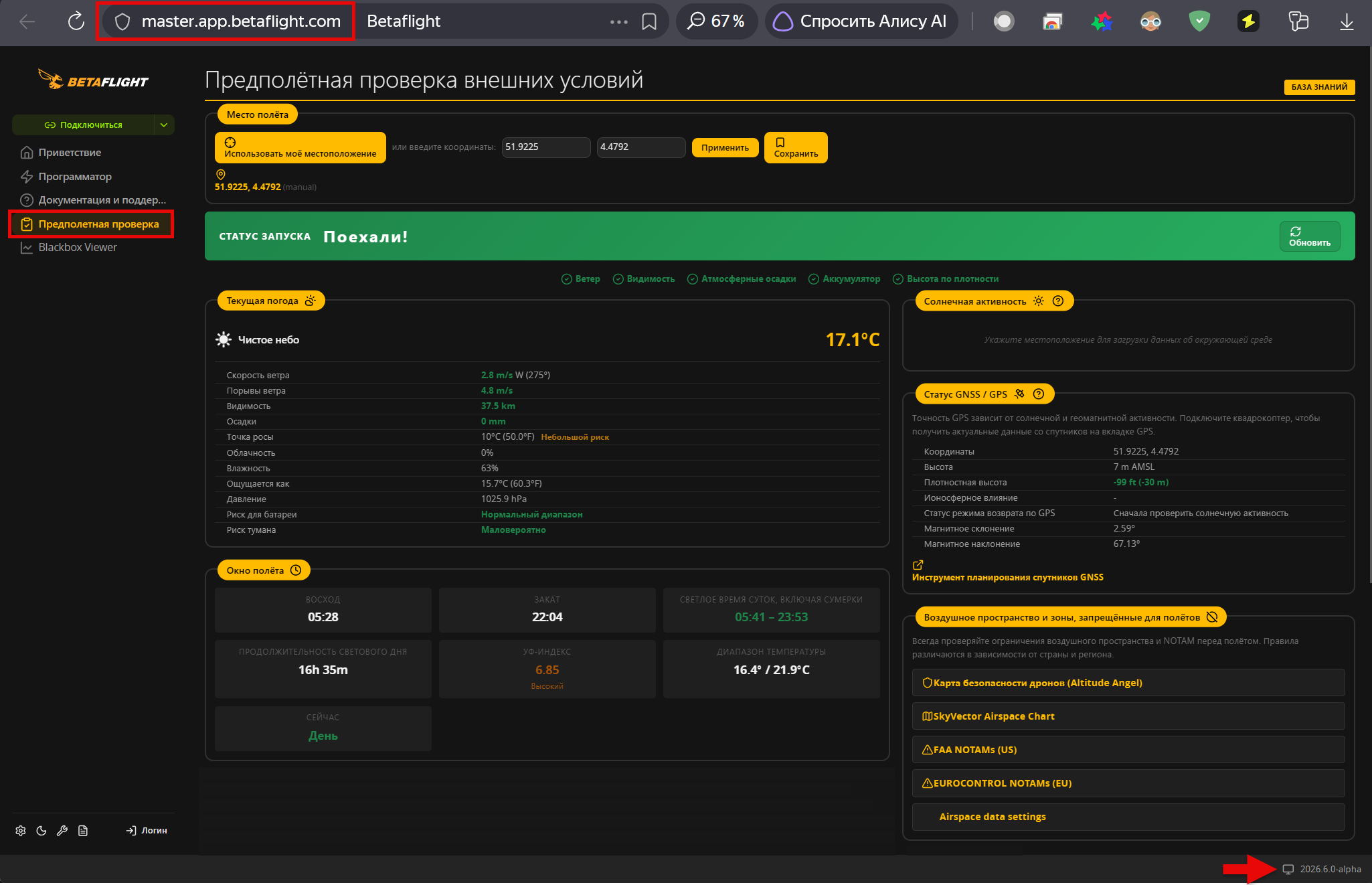Image resolution: width=1372 pixels, height=885 pixels.
Task: Click Логин at the sidebar bottom
Action: (x=147, y=831)
